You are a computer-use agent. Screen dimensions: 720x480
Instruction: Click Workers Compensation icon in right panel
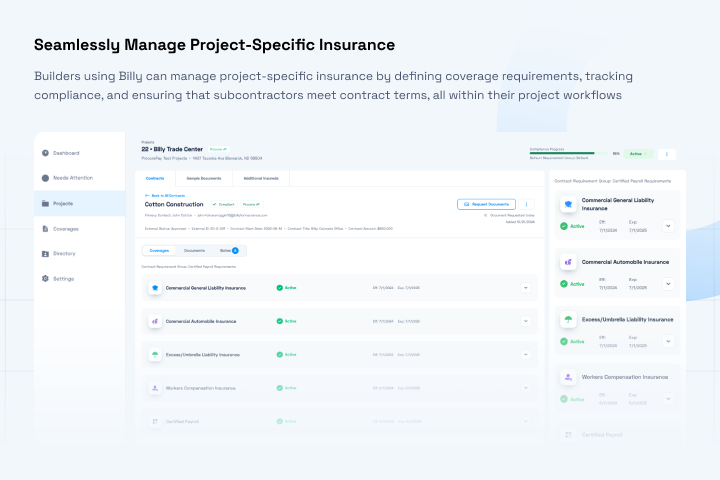568,377
